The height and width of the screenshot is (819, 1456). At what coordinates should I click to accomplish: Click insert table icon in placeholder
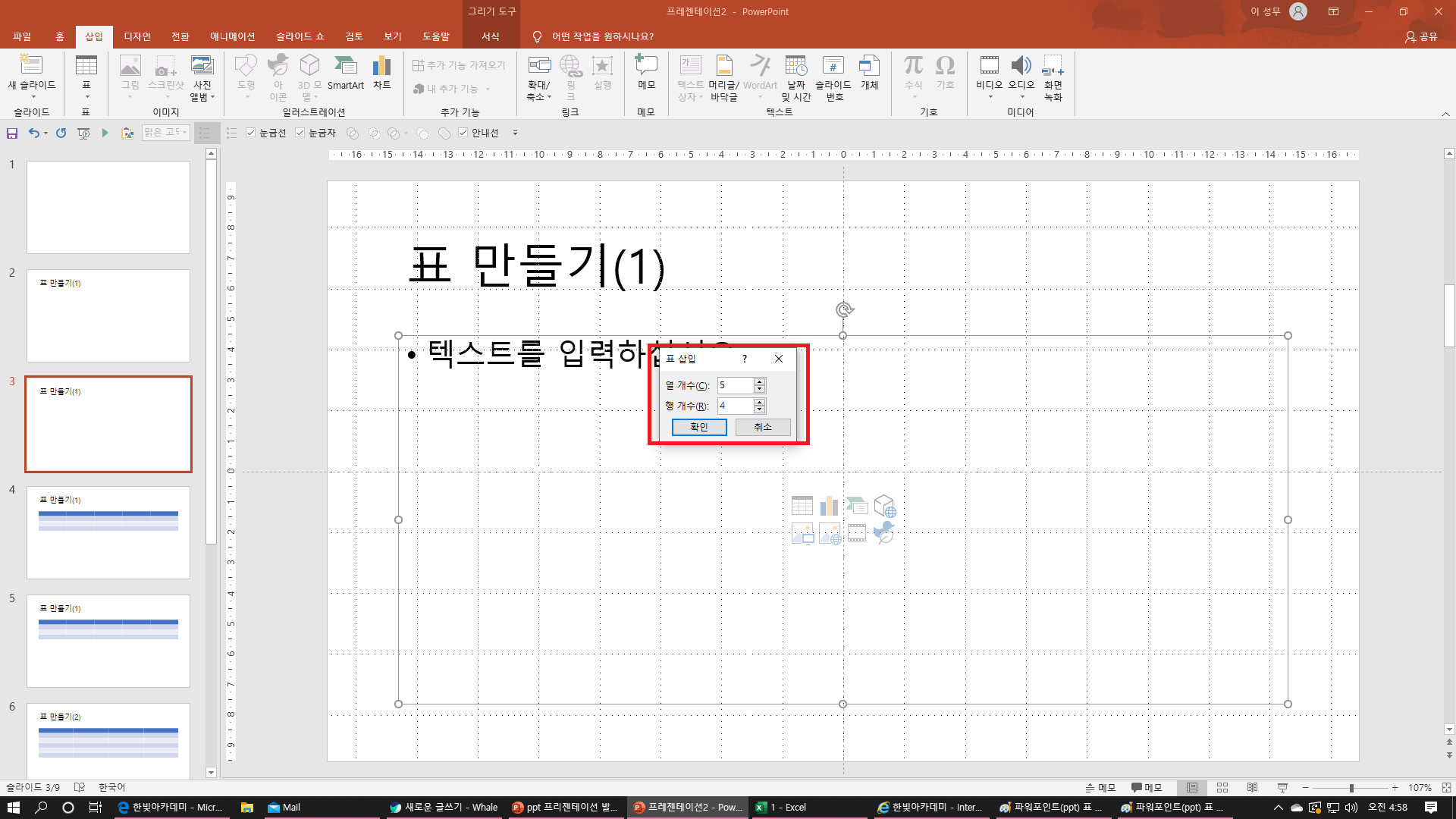pyautogui.click(x=802, y=506)
